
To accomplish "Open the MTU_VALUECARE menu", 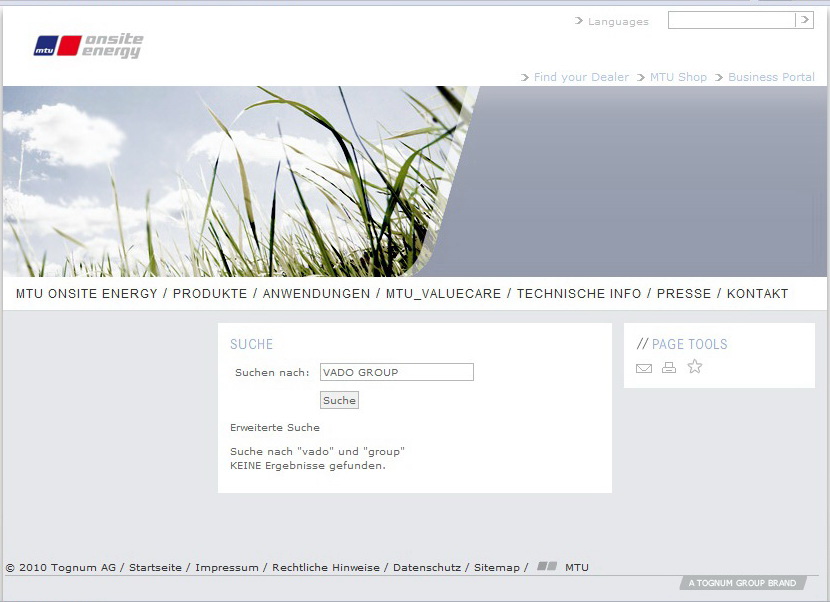I will point(444,293).
